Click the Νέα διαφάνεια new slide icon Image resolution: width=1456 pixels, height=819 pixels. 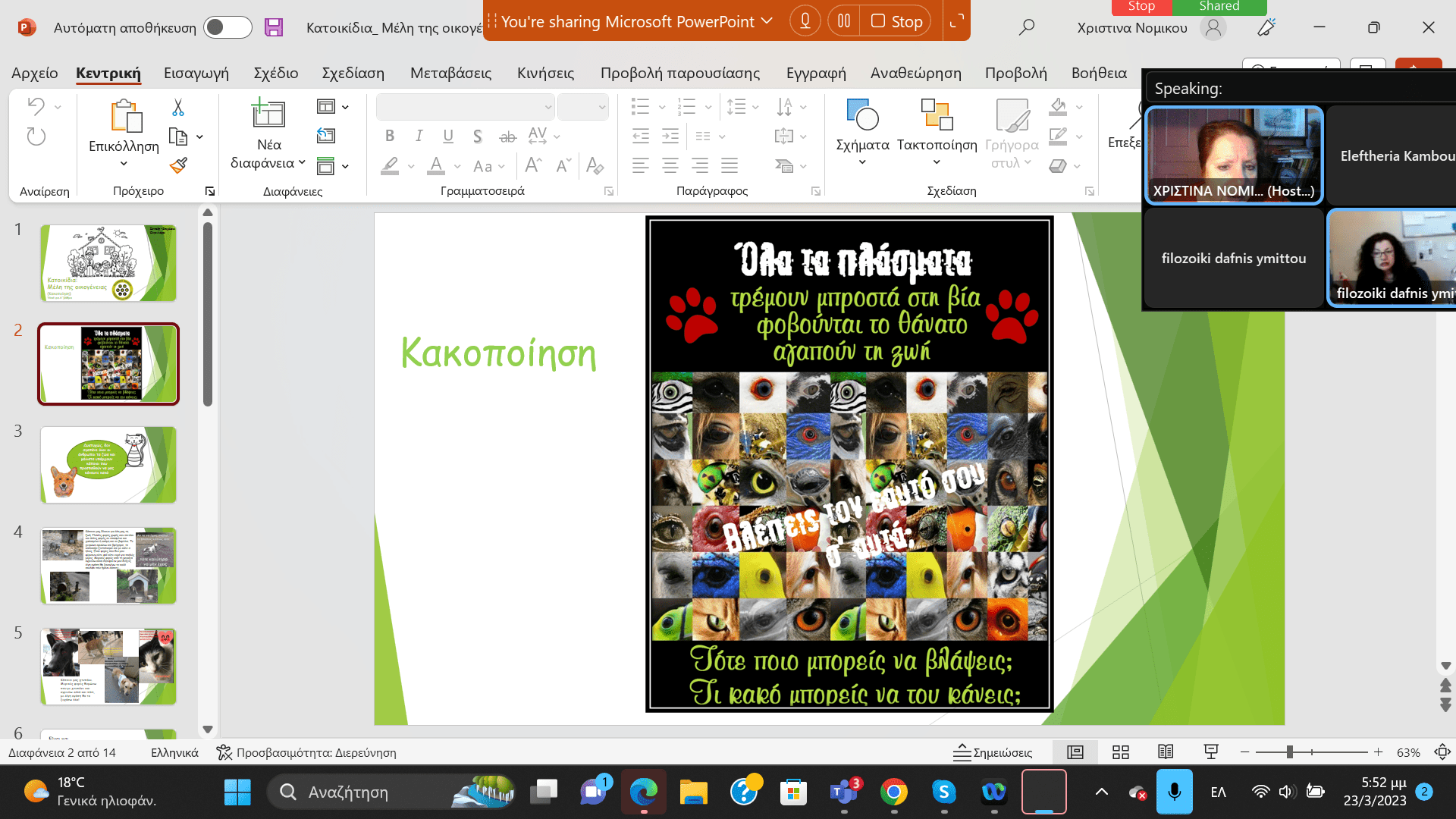click(x=268, y=114)
